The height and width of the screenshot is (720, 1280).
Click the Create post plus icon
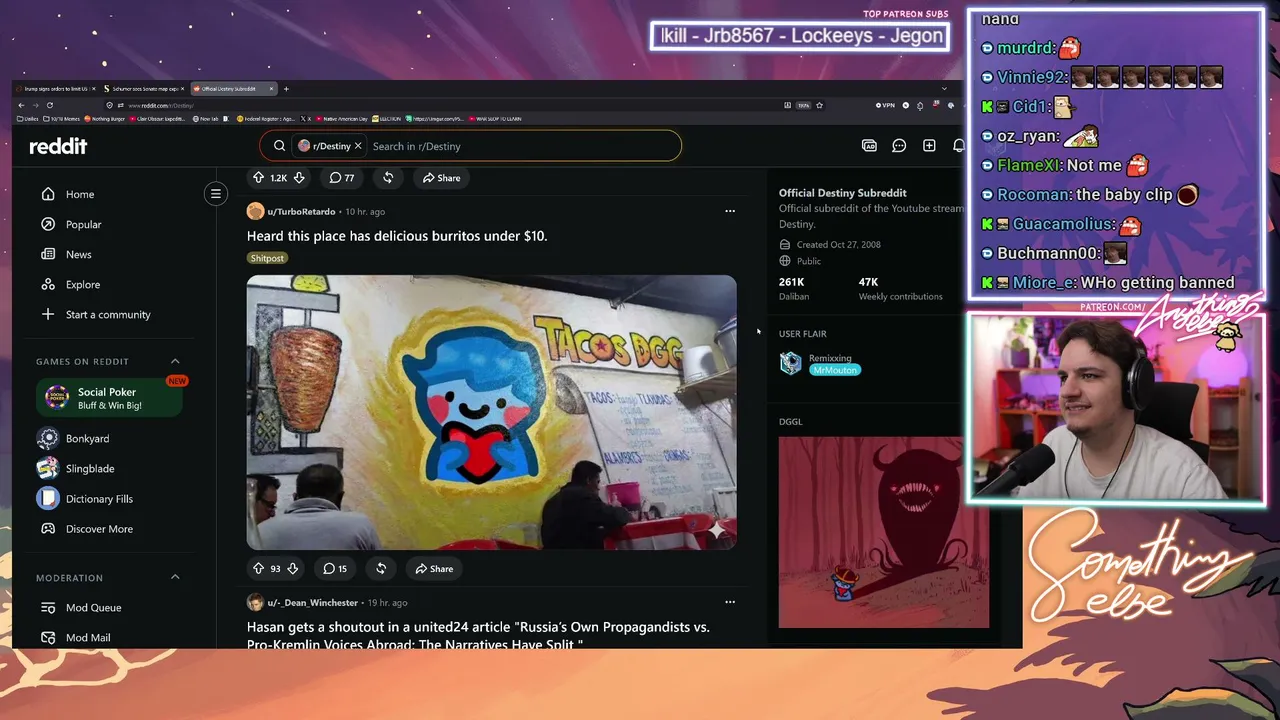929,146
